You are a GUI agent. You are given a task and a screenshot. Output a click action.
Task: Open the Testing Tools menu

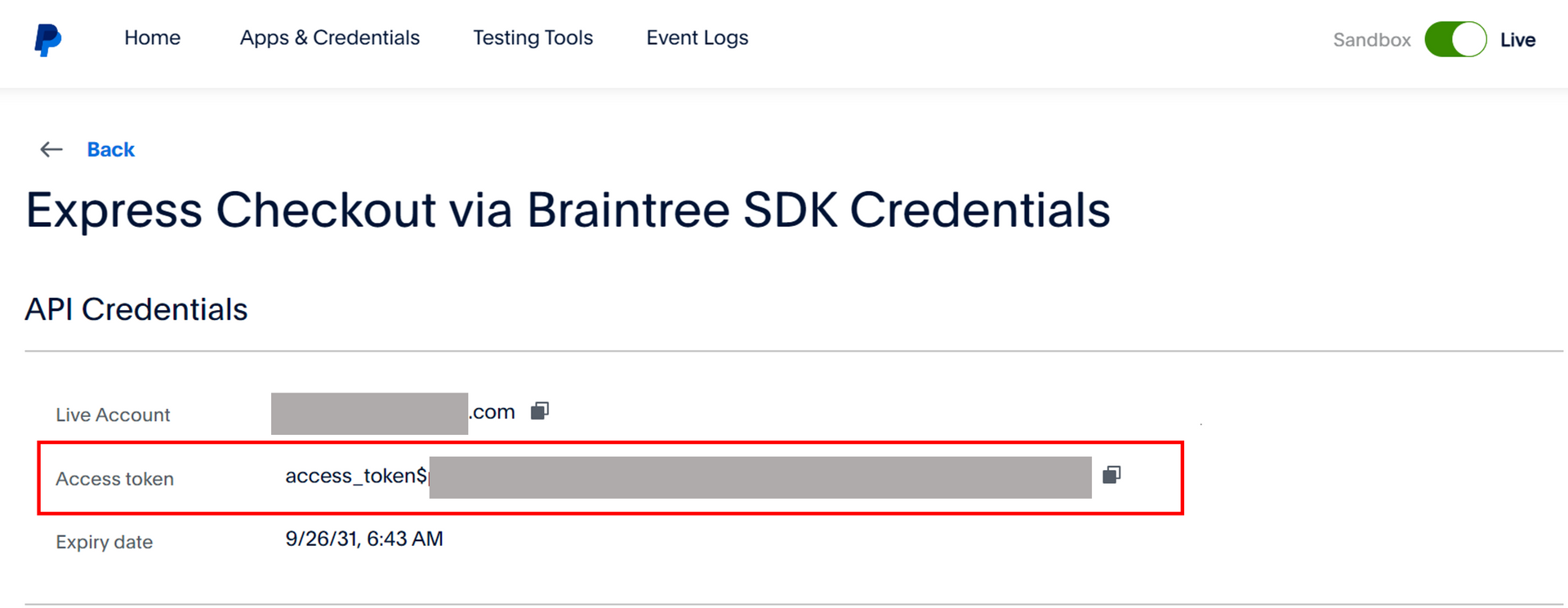coord(532,38)
